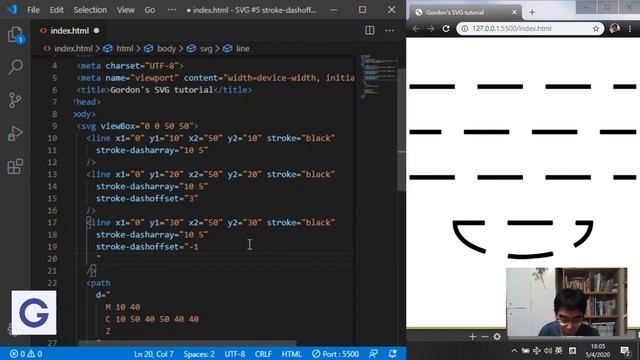Go forward in the browser
Screen dimensions: 640x360
[431, 29]
